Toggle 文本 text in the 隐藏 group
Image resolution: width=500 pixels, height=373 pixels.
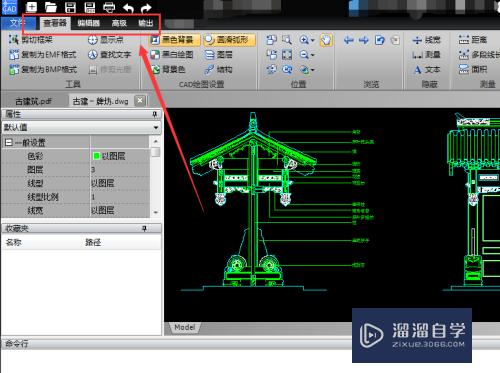pyautogui.click(x=426, y=69)
